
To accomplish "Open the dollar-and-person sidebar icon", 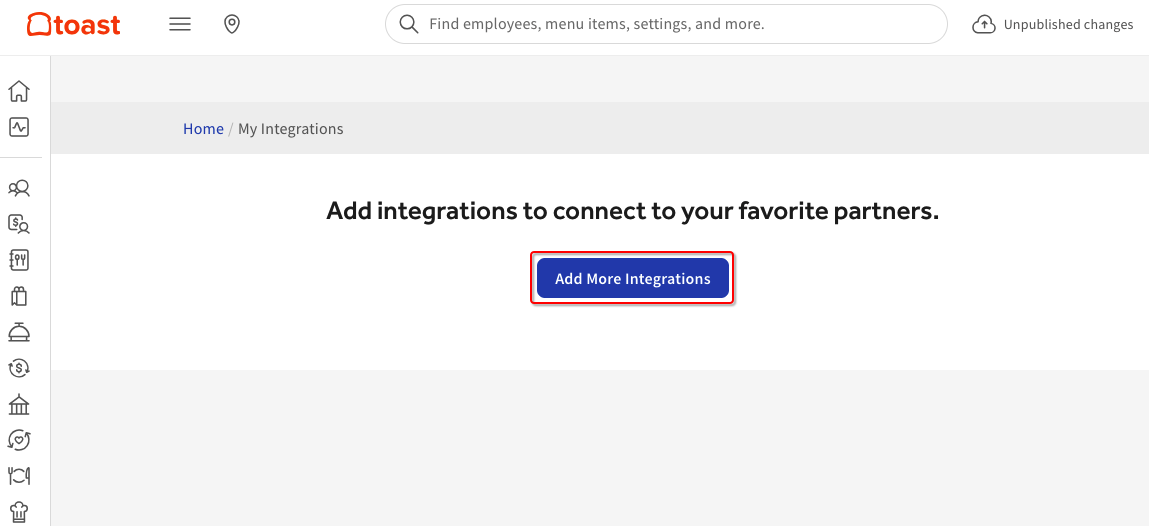I will point(19,224).
